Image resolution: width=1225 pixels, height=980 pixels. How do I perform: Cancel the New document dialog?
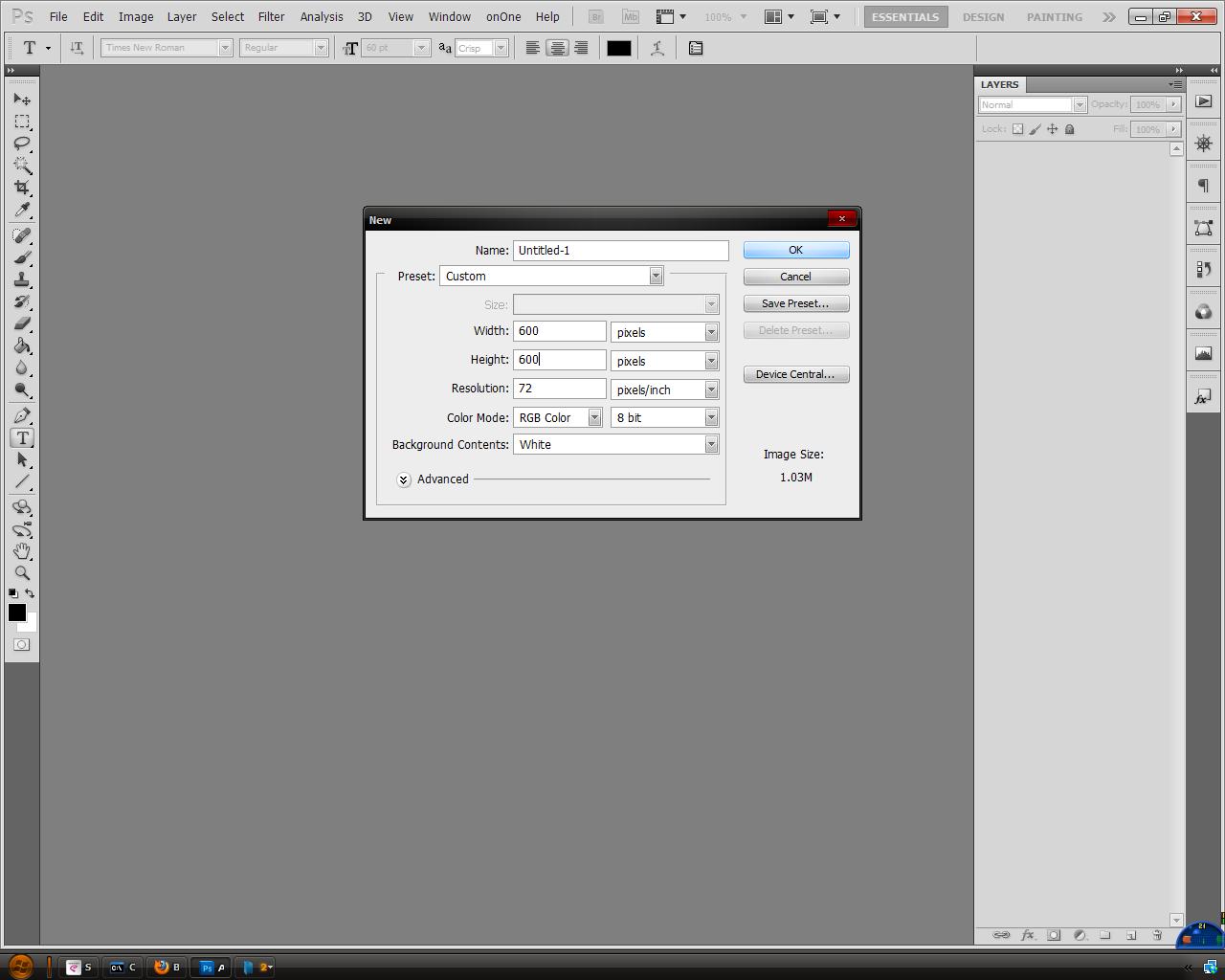796,277
